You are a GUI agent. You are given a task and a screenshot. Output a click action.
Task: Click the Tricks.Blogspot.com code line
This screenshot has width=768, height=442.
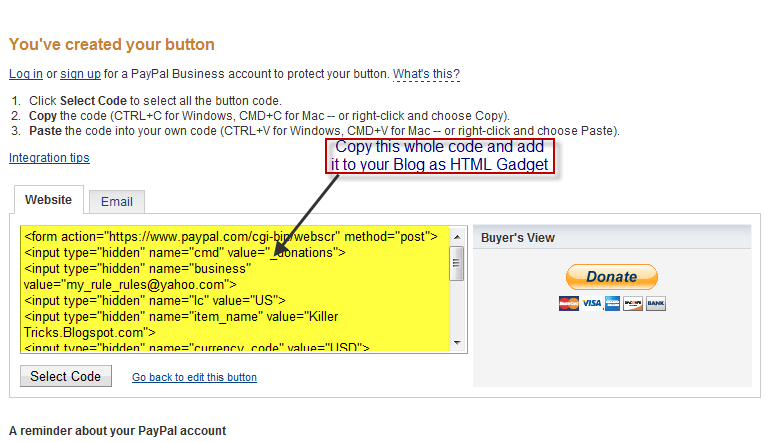coord(90,333)
